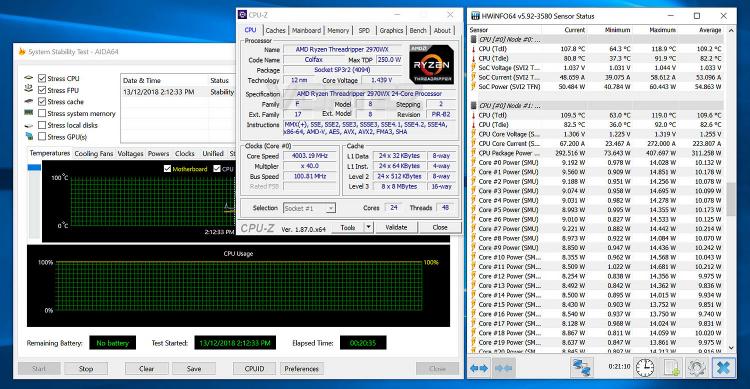Click Save button in AIDA64
The image size is (750, 389).
click(x=194, y=368)
